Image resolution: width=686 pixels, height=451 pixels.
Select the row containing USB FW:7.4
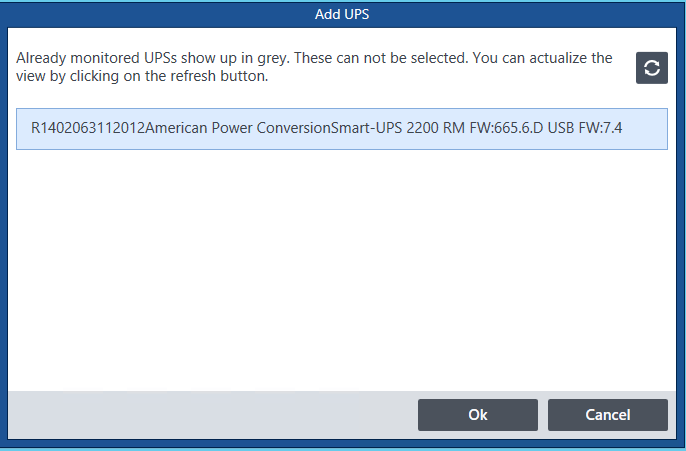pyautogui.click(x=342, y=129)
